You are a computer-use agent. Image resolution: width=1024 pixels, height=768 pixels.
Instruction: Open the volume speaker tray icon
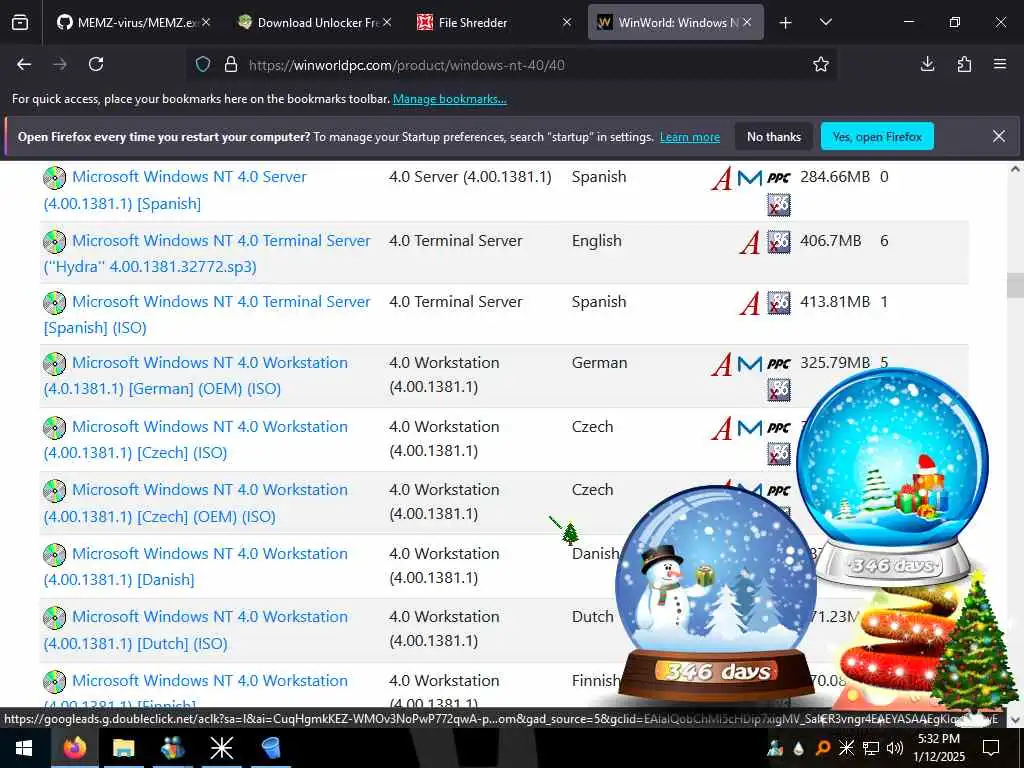pyautogui.click(x=895, y=748)
